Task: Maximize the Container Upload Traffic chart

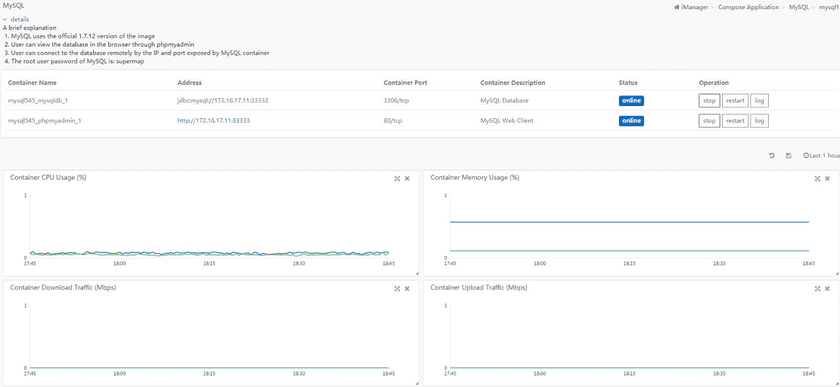Action: tap(817, 288)
